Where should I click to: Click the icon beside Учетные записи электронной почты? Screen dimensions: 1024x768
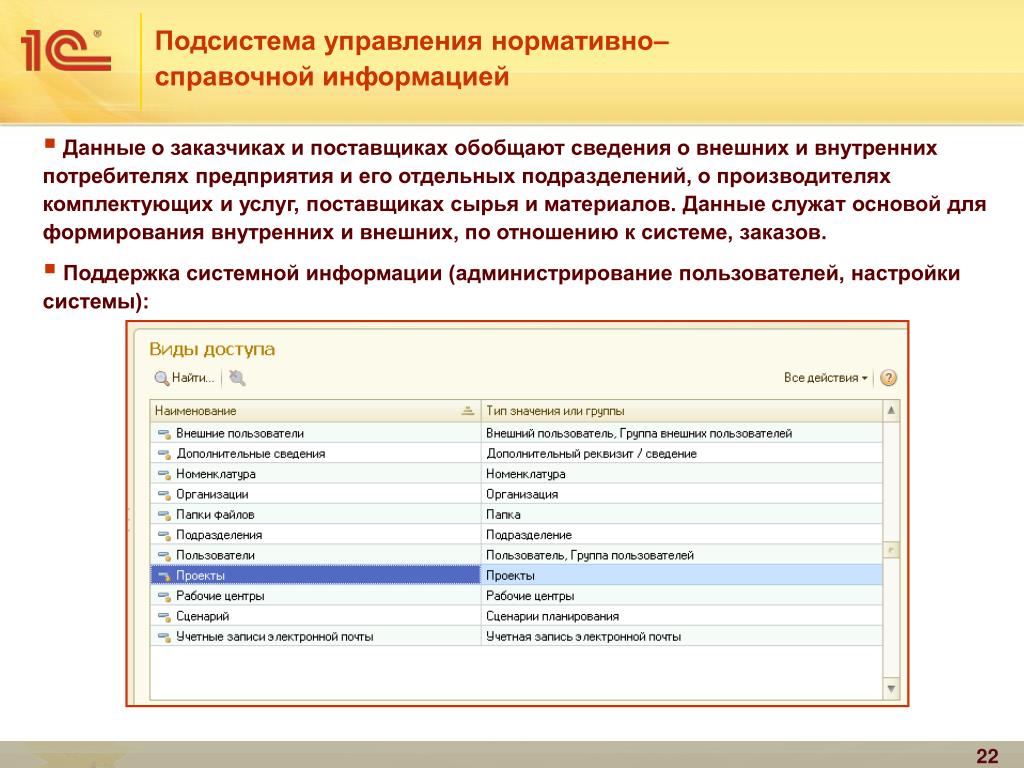(x=164, y=637)
